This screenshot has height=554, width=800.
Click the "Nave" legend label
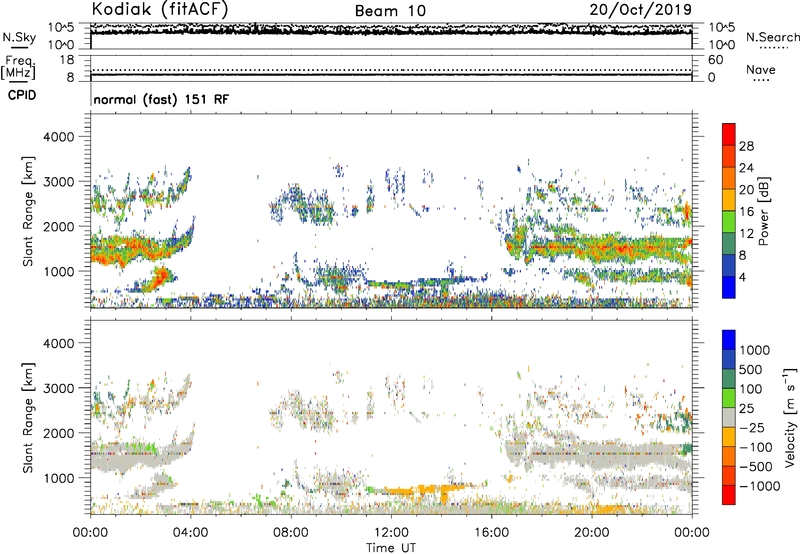pos(761,69)
